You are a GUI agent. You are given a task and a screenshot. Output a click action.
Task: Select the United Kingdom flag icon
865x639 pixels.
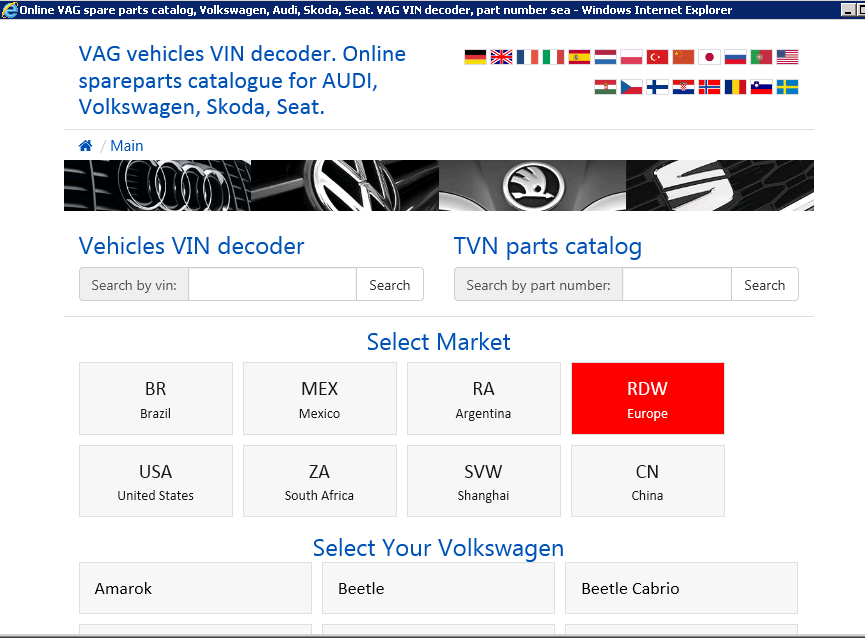point(501,57)
